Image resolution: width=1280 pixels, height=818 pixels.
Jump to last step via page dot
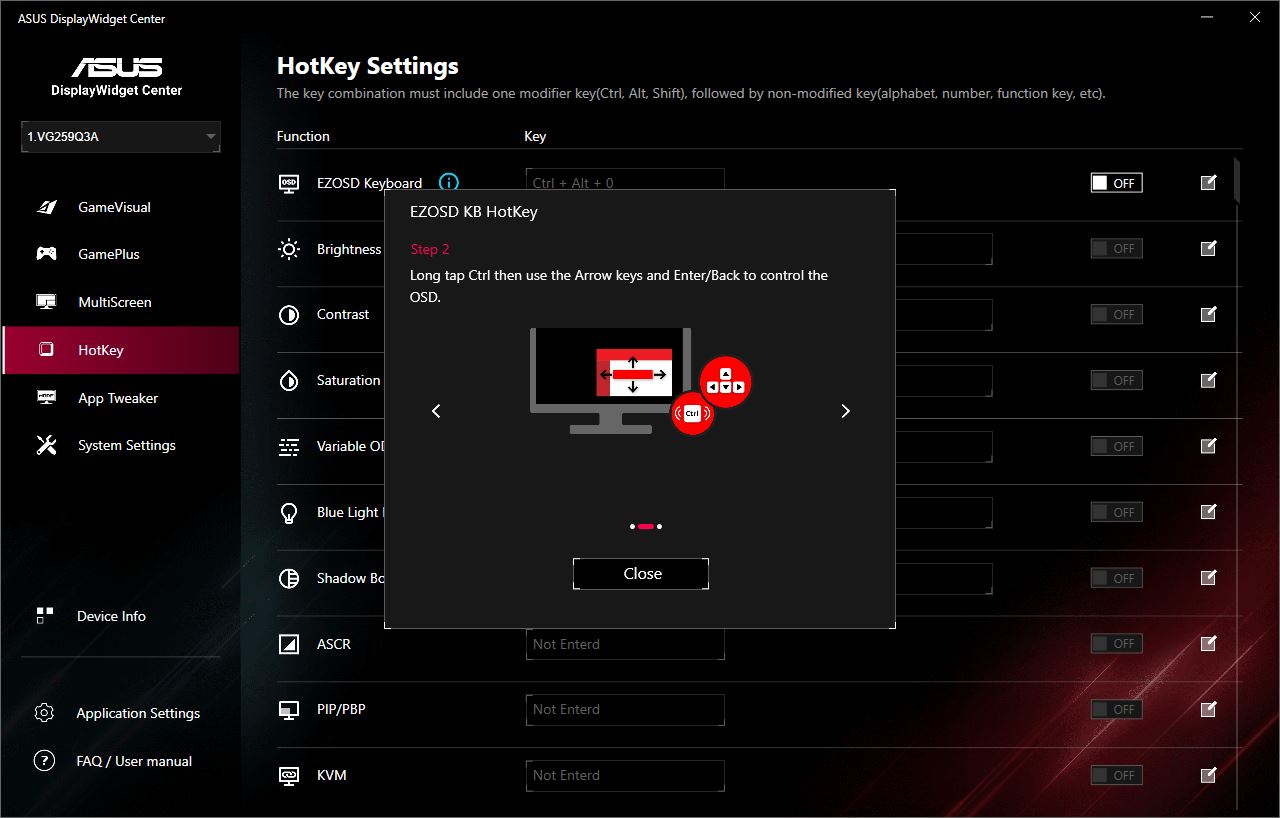click(x=659, y=526)
